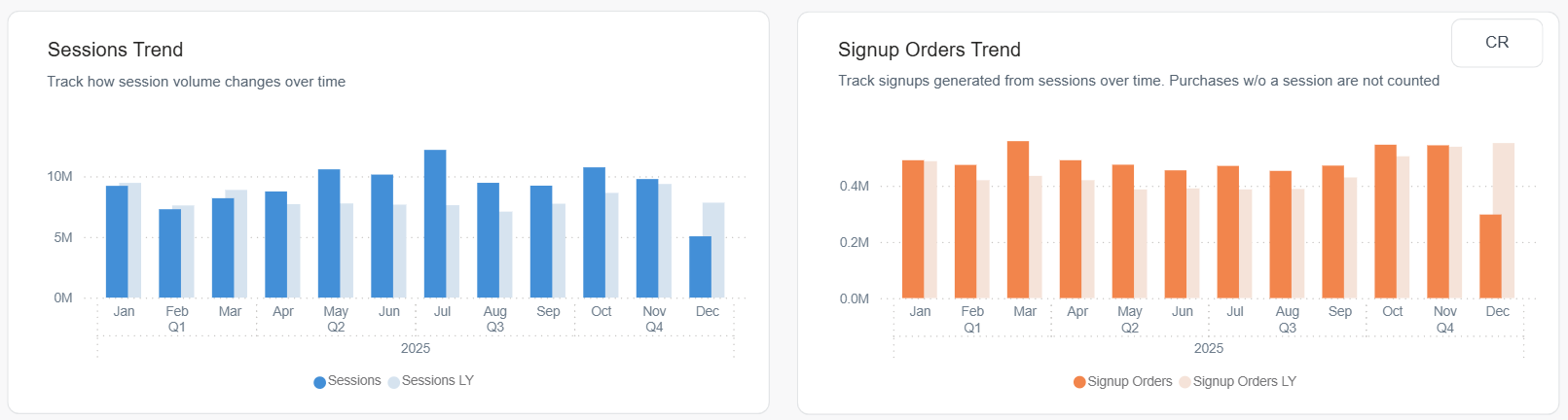Click the orange Signup Orders legend dot
Screen dimensions: 1568x420
point(1079,382)
